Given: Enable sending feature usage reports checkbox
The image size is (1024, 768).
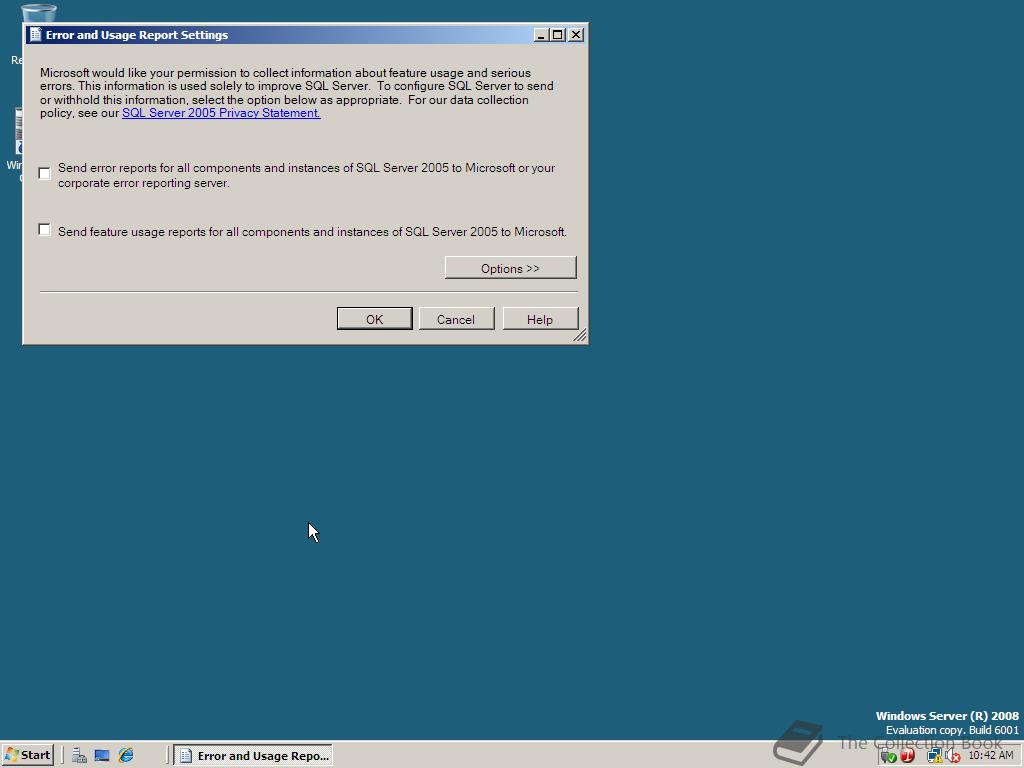Looking at the screenshot, I should pyautogui.click(x=44, y=230).
